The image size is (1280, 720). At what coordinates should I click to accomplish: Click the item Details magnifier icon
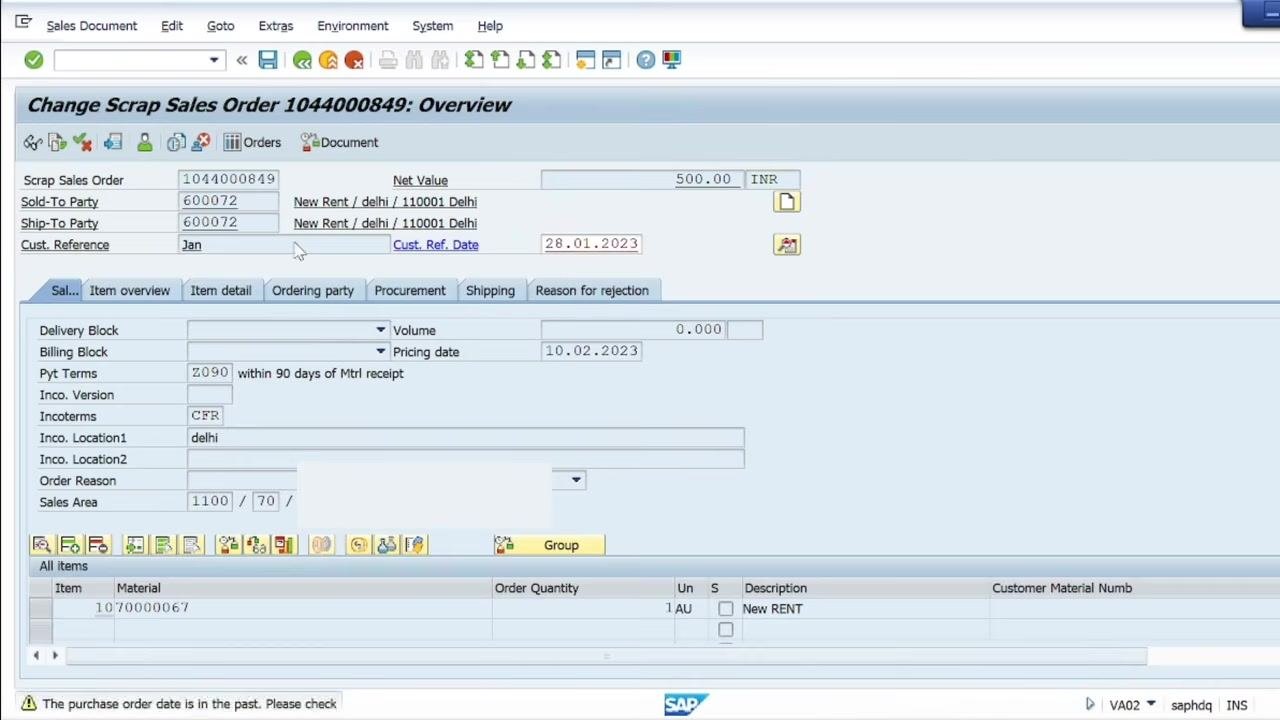click(x=42, y=545)
